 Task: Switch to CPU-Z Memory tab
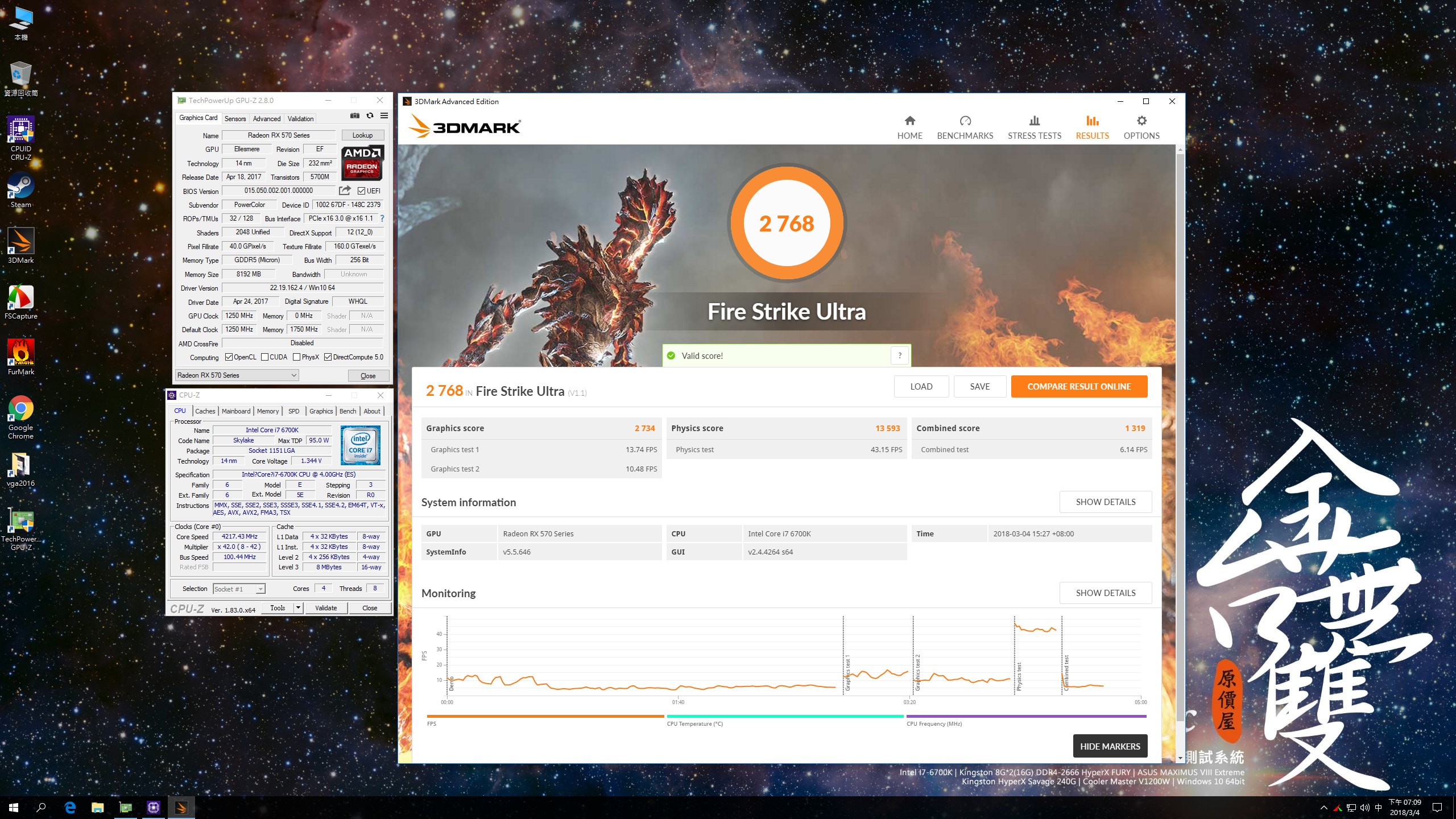[268, 411]
